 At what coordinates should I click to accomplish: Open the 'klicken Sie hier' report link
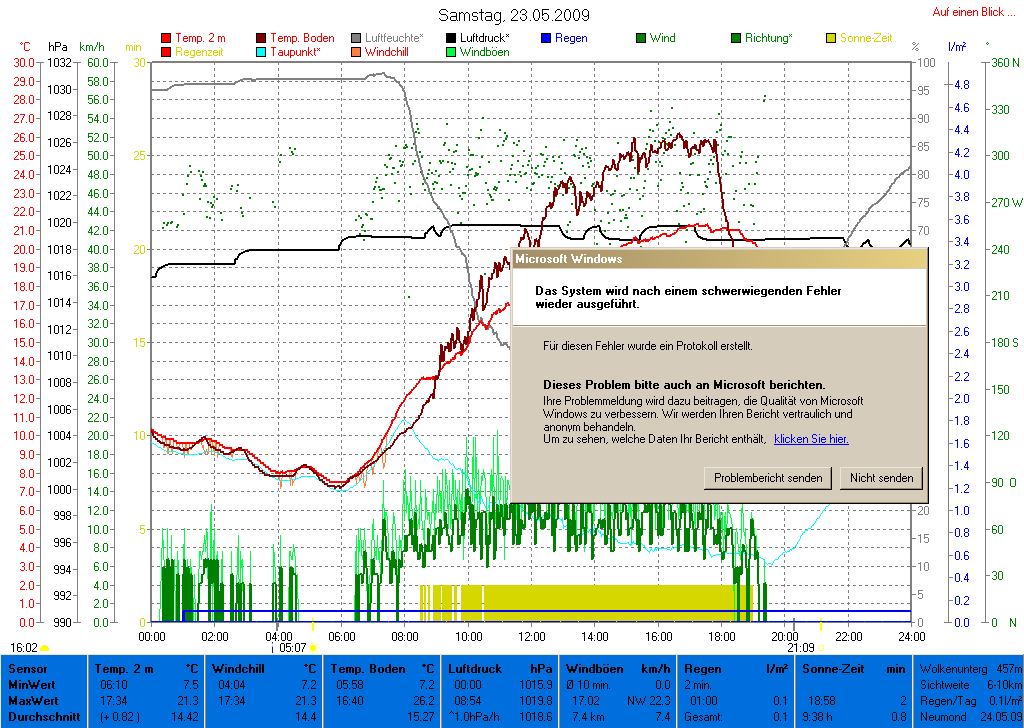811,439
